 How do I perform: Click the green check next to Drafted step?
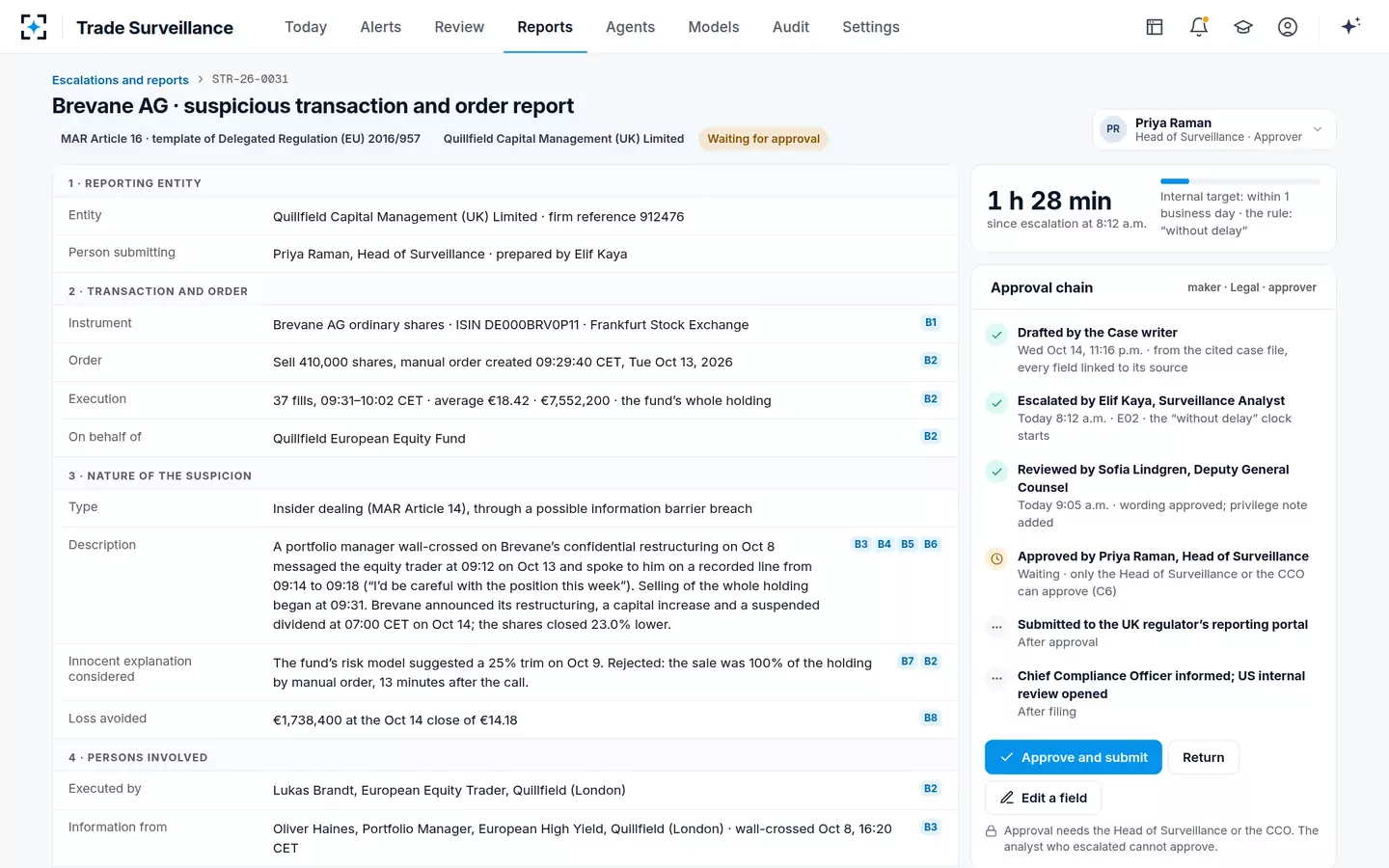[x=996, y=335]
